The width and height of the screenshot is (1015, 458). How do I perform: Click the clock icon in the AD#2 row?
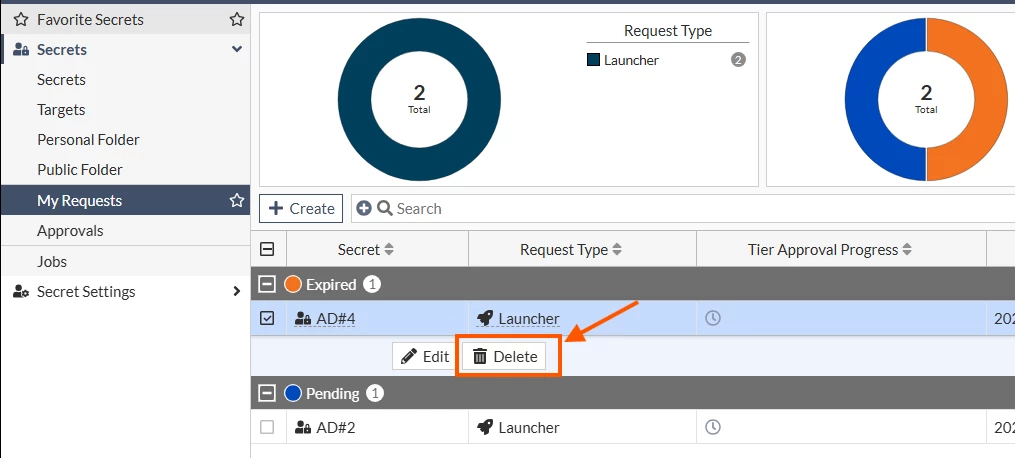click(x=713, y=427)
